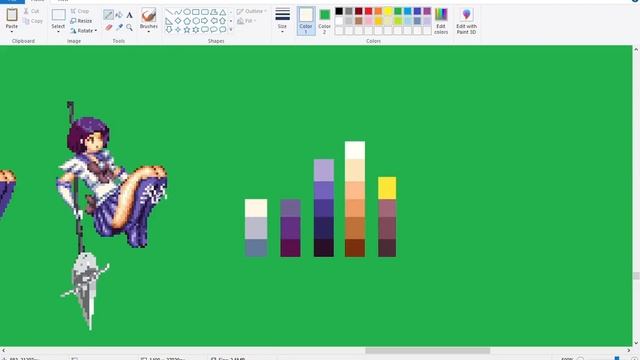Expand the Rotate dropdown
The image size is (640, 360).
click(96, 31)
